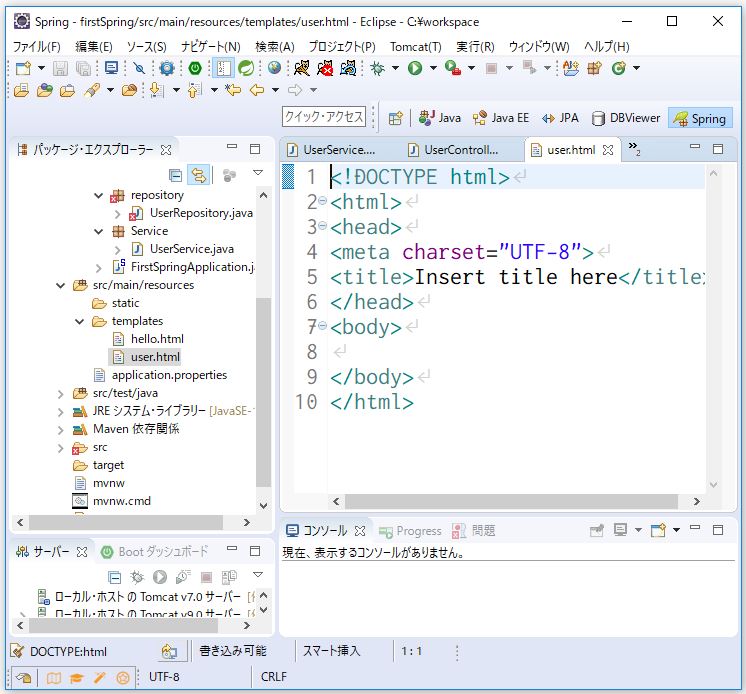Maximize the editor area
The width and height of the screenshot is (746, 694).
pos(718,149)
